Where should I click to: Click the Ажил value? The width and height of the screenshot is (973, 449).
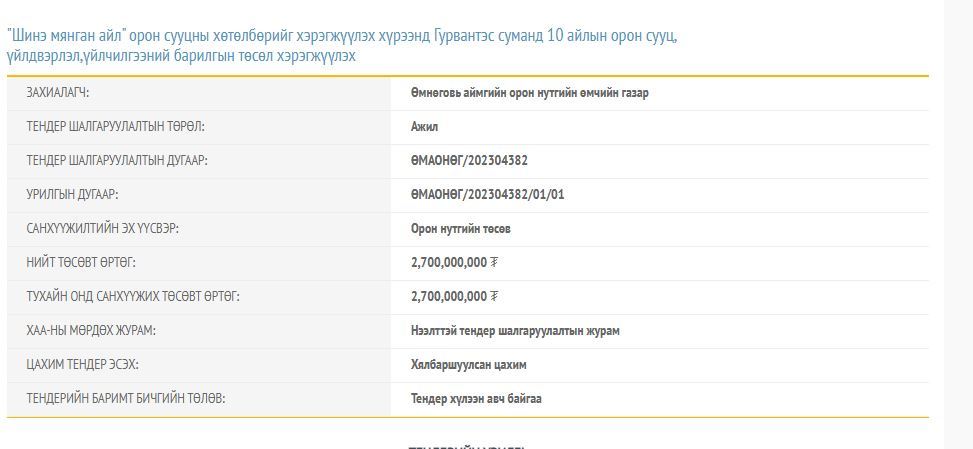click(x=424, y=127)
